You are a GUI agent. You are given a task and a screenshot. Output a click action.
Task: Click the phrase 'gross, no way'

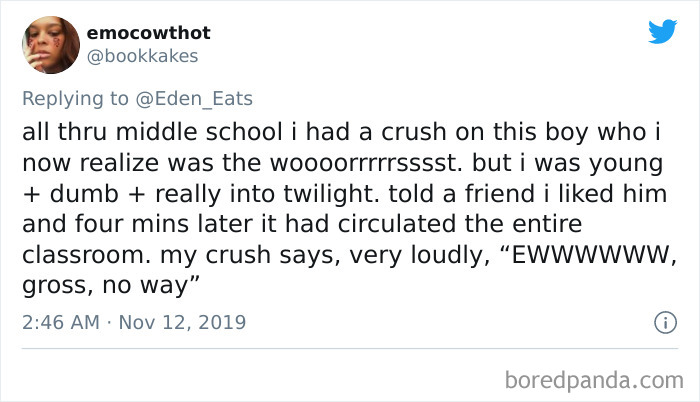[105, 286]
